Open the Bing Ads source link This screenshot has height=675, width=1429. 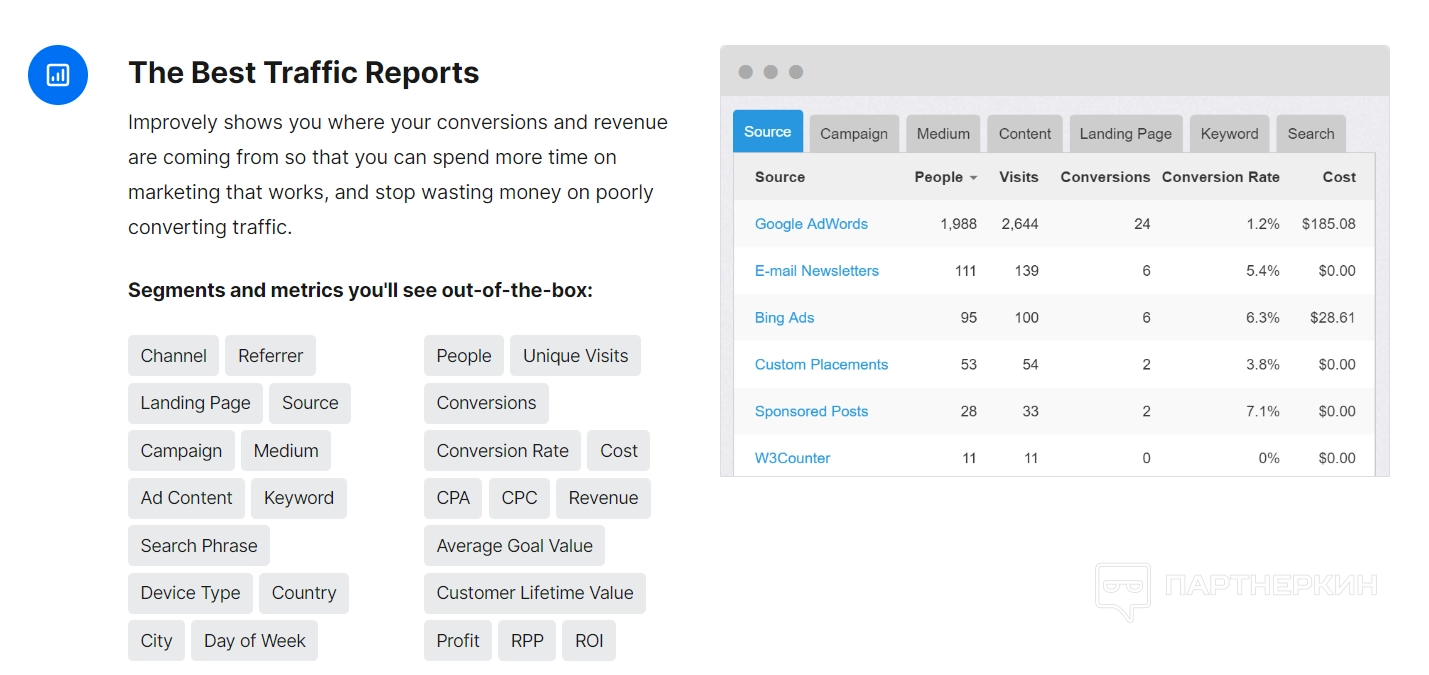point(784,318)
